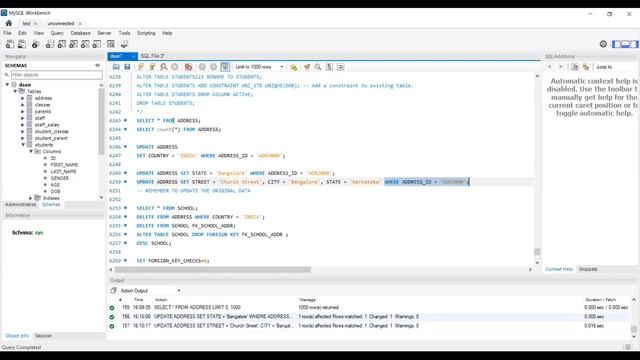This screenshot has height=360, width=640.
Task: Open a SQL script file from main toolbar
Action: 22,44
